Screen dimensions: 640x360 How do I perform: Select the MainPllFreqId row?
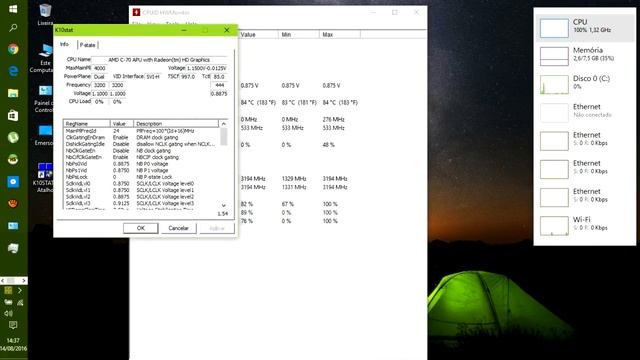click(x=141, y=131)
